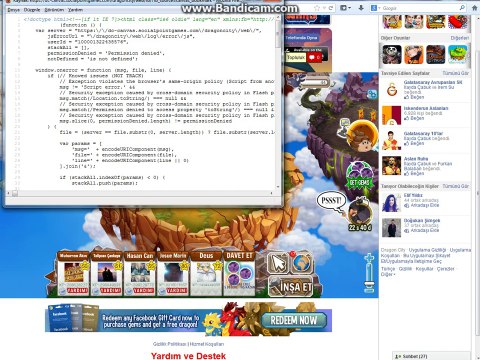
Task: Open Hizmet Koşulları link below game
Action: click(x=207, y=344)
